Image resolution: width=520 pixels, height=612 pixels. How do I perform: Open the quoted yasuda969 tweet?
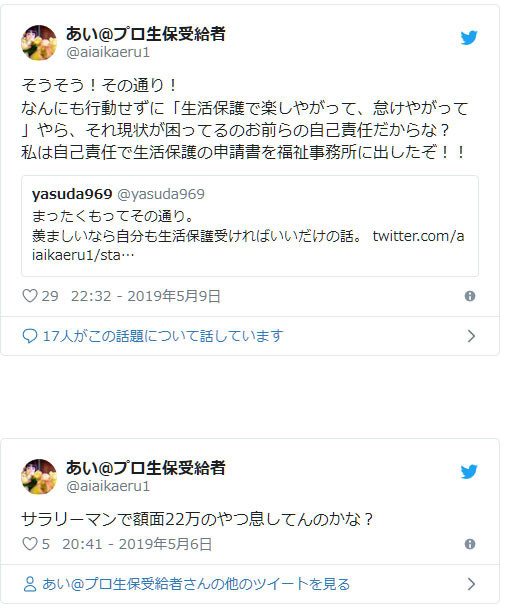tap(250, 226)
